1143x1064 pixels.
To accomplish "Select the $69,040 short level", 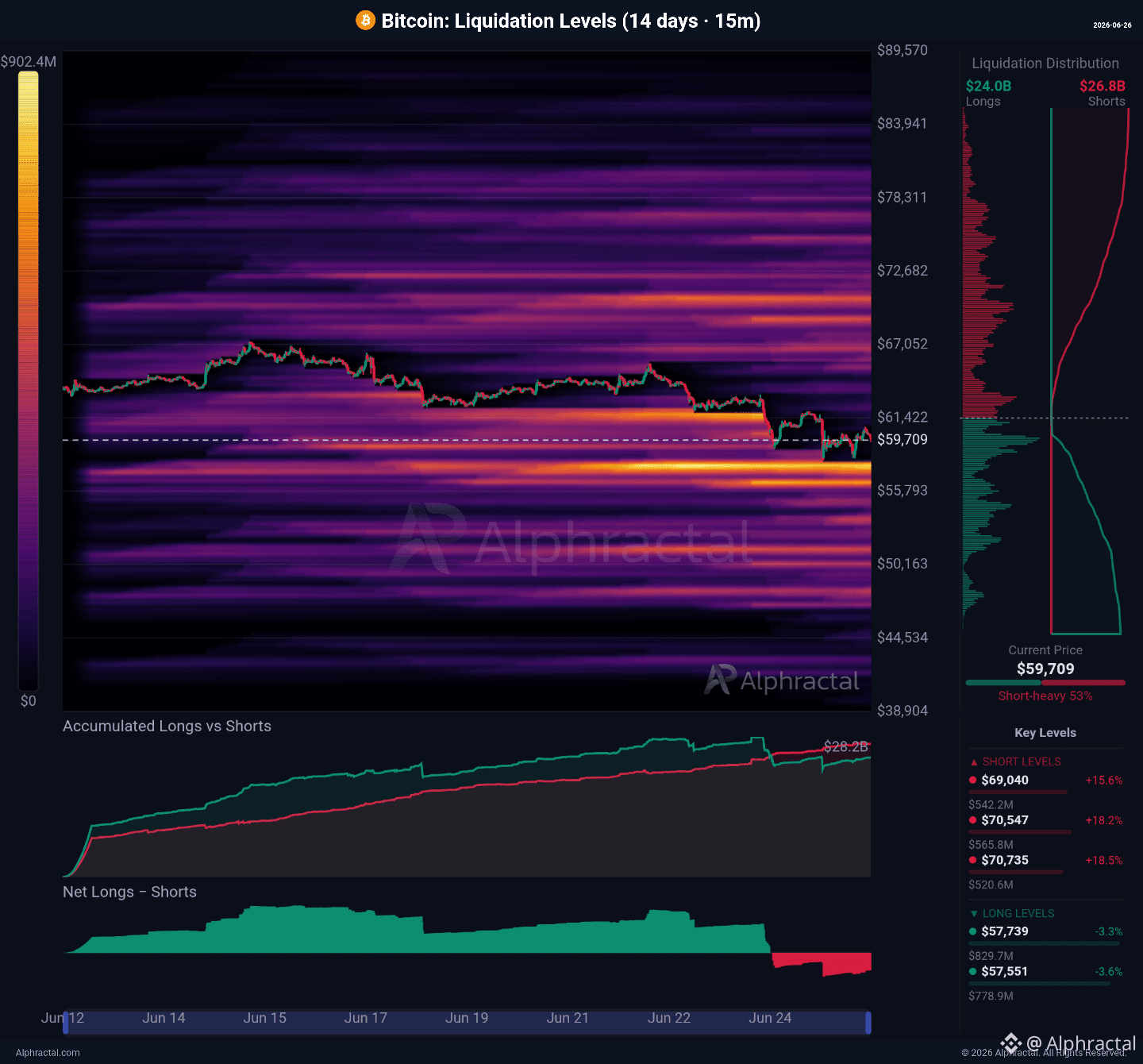I will coord(1005,781).
